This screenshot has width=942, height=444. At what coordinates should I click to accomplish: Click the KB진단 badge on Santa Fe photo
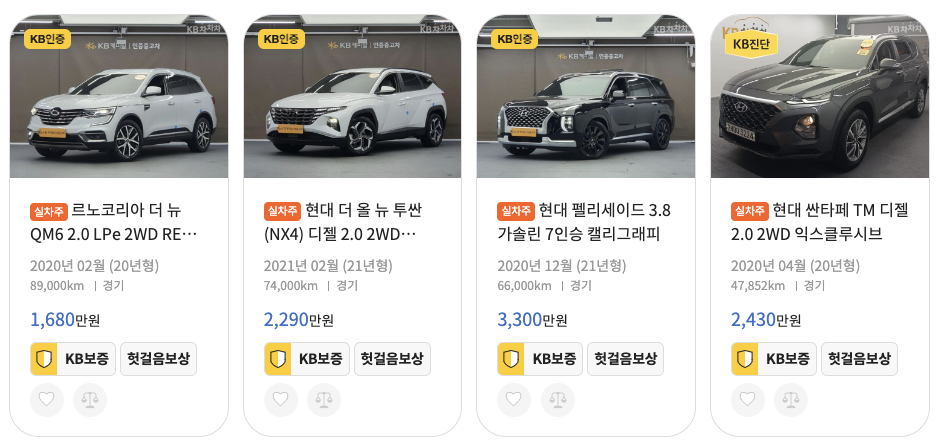[751, 44]
